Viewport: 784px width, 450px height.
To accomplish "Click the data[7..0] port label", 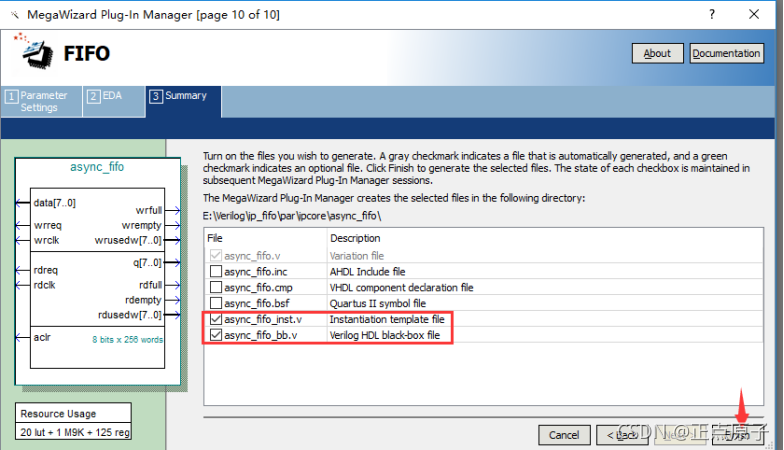I will click(x=54, y=202).
